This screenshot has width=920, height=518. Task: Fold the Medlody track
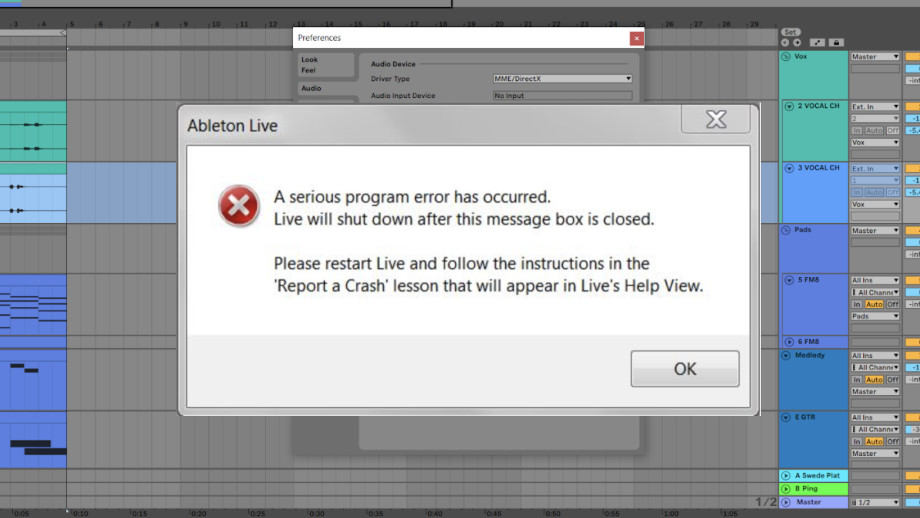coord(786,356)
